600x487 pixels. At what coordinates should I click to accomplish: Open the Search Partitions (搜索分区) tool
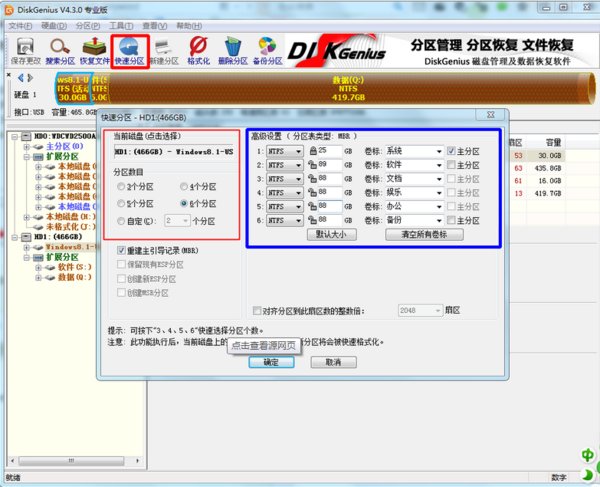pyautogui.click(x=60, y=51)
